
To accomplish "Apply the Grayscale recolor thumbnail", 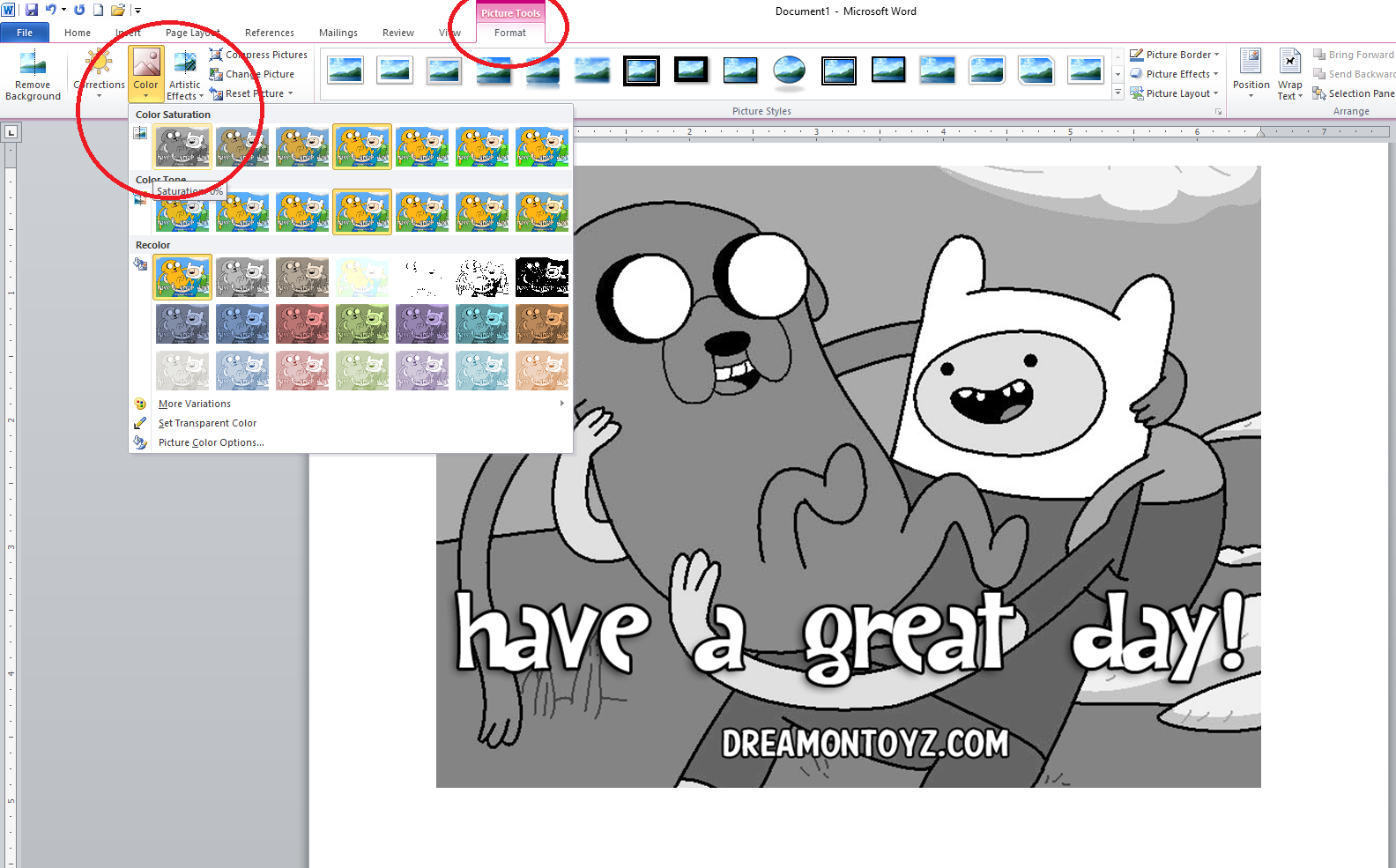I will pyautogui.click(x=242, y=277).
